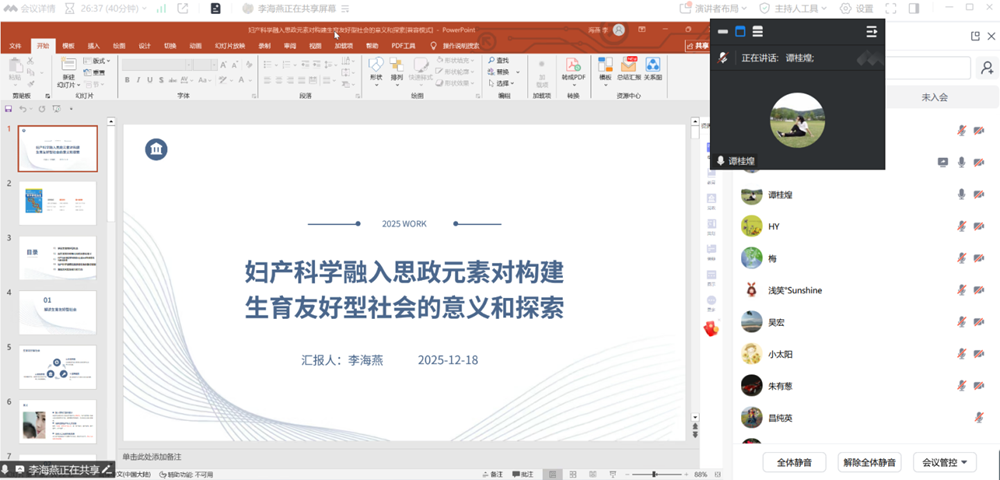Adjust the zoom slider in PowerPoint status bar

tap(654, 474)
